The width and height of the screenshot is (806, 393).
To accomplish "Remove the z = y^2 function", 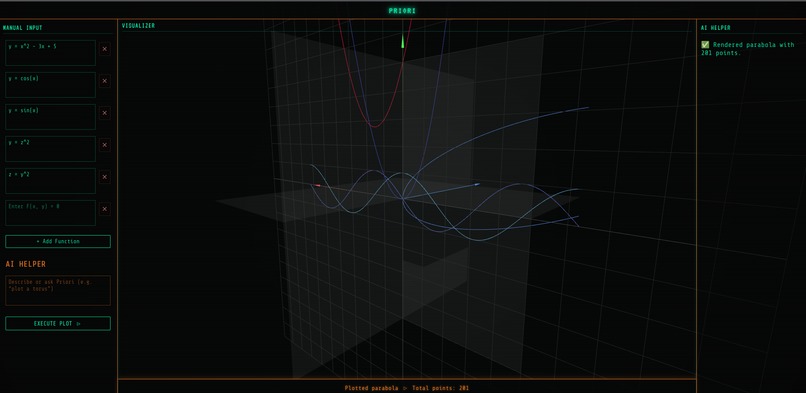I will coord(105,177).
